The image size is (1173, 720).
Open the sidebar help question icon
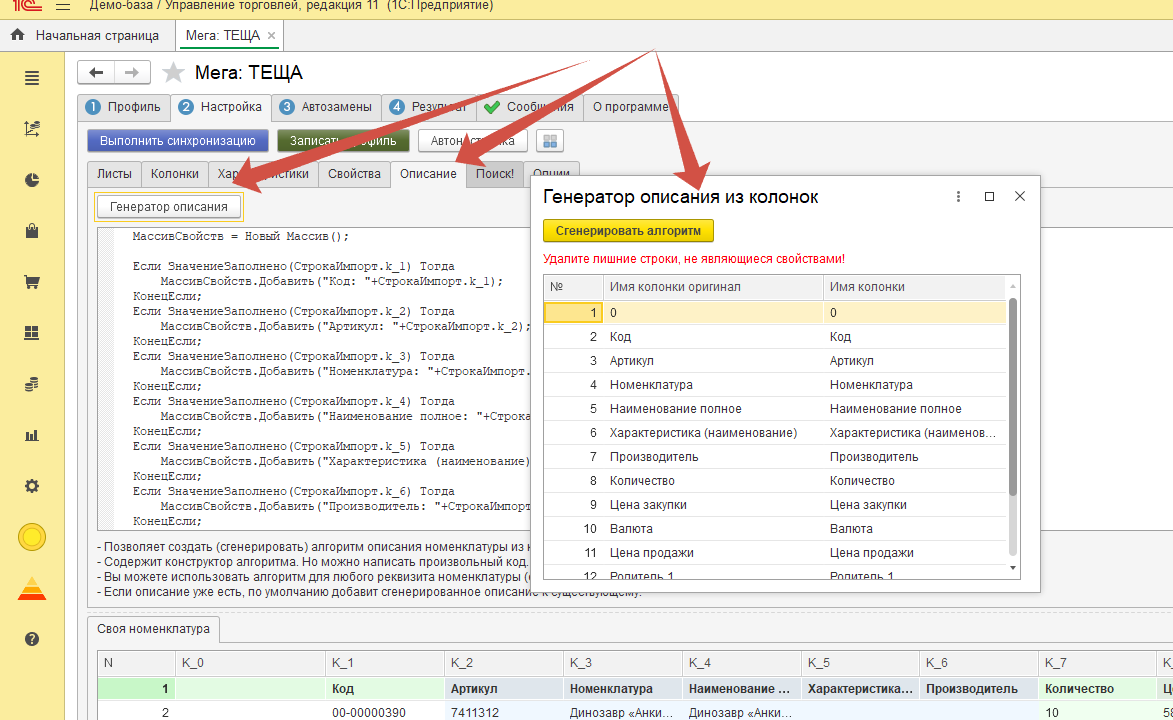32,639
